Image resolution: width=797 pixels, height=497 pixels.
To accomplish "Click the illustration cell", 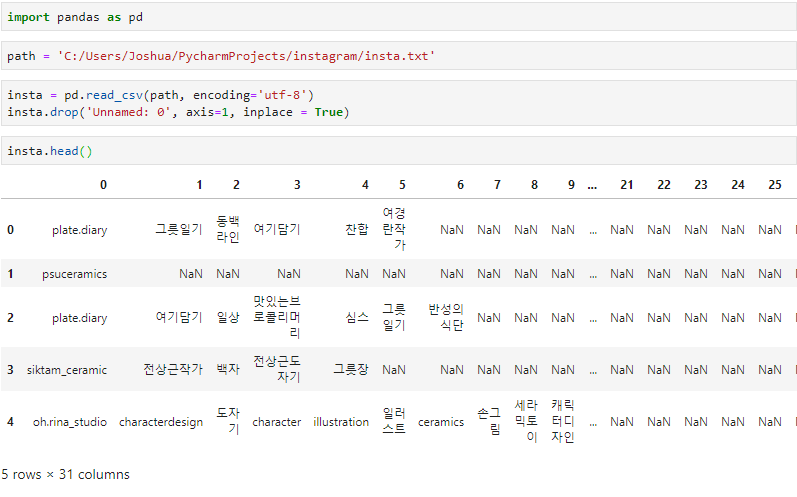I will (x=341, y=422).
